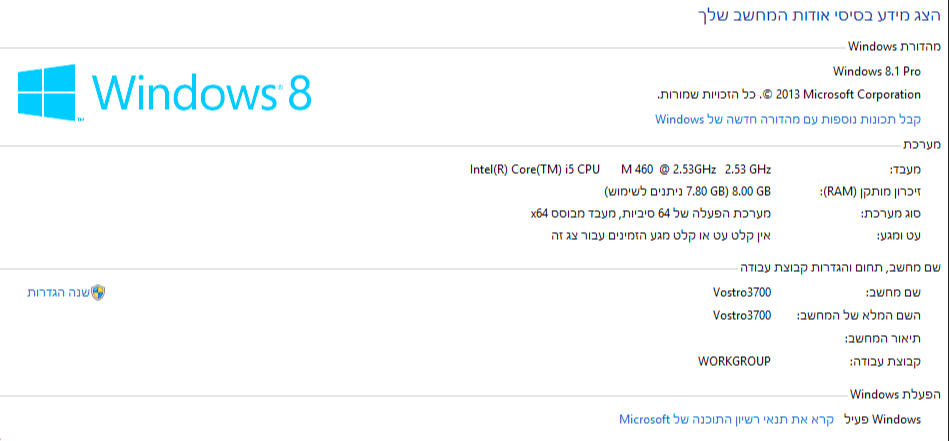Click the Windows 8 wordmark text
Screen dimensions: 949x441
[x=203, y=94]
